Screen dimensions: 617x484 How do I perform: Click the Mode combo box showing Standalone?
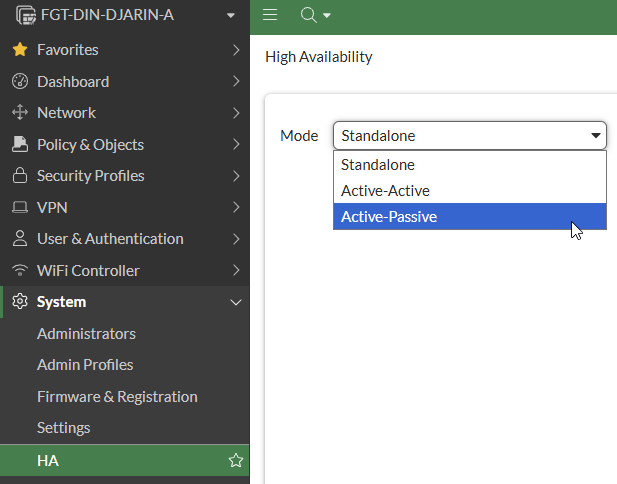pos(470,136)
